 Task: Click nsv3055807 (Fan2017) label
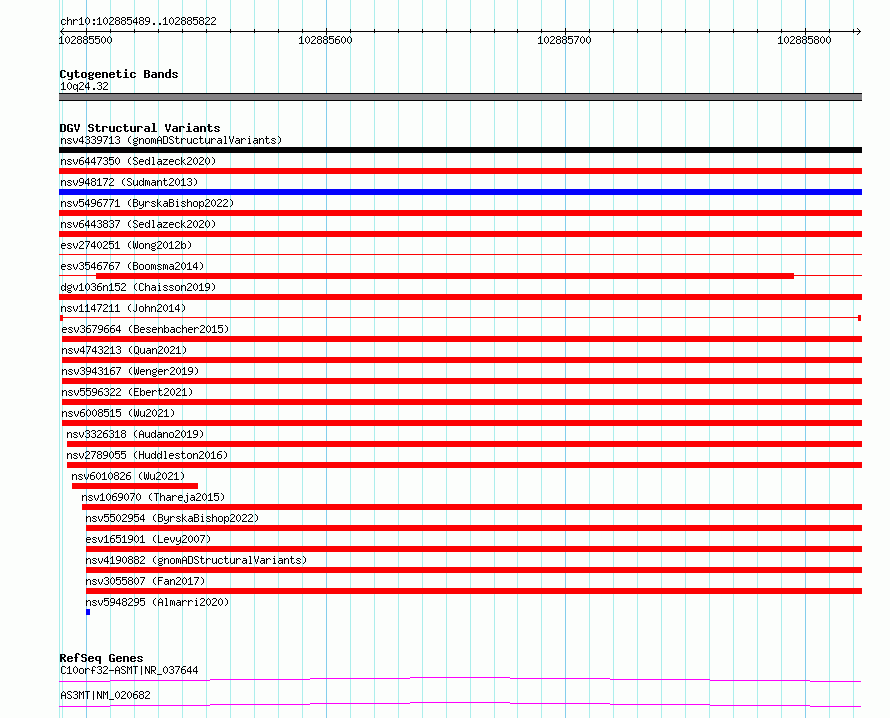click(x=145, y=581)
